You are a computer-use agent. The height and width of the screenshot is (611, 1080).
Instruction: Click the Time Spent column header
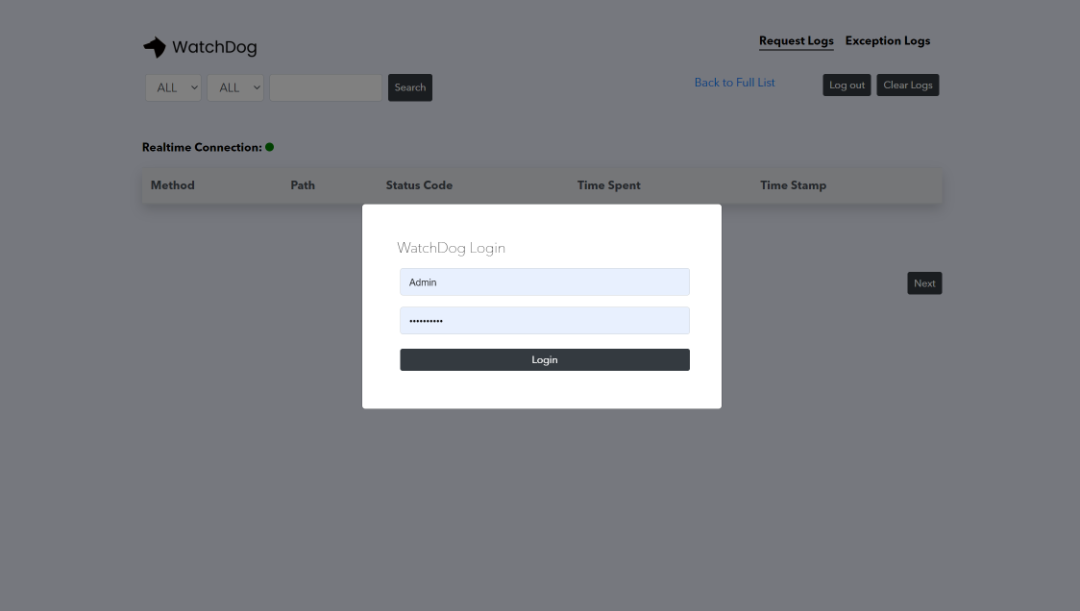tap(608, 185)
